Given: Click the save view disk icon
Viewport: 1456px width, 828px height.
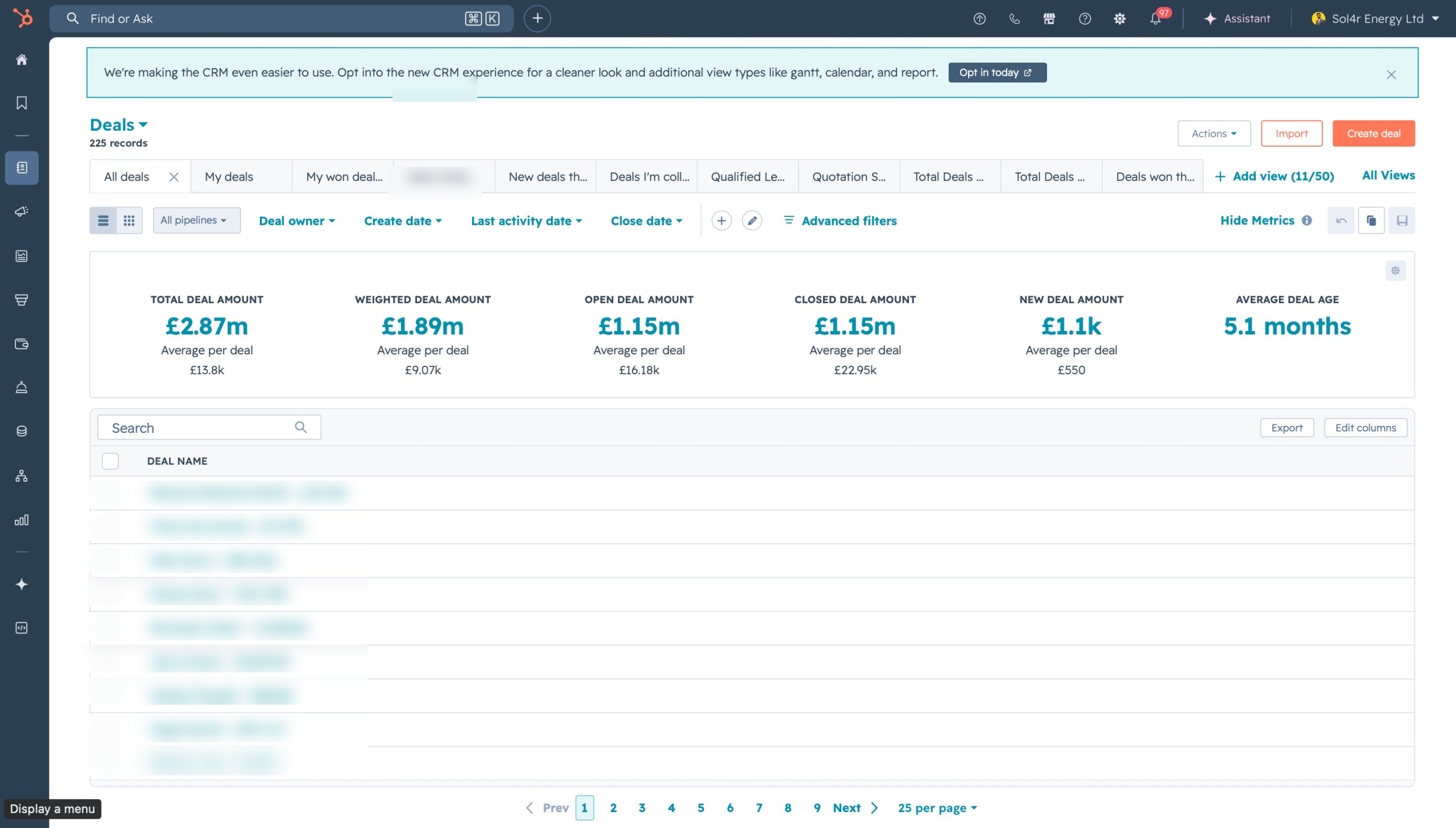Looking at the screenshot, I should [1402, 221].
